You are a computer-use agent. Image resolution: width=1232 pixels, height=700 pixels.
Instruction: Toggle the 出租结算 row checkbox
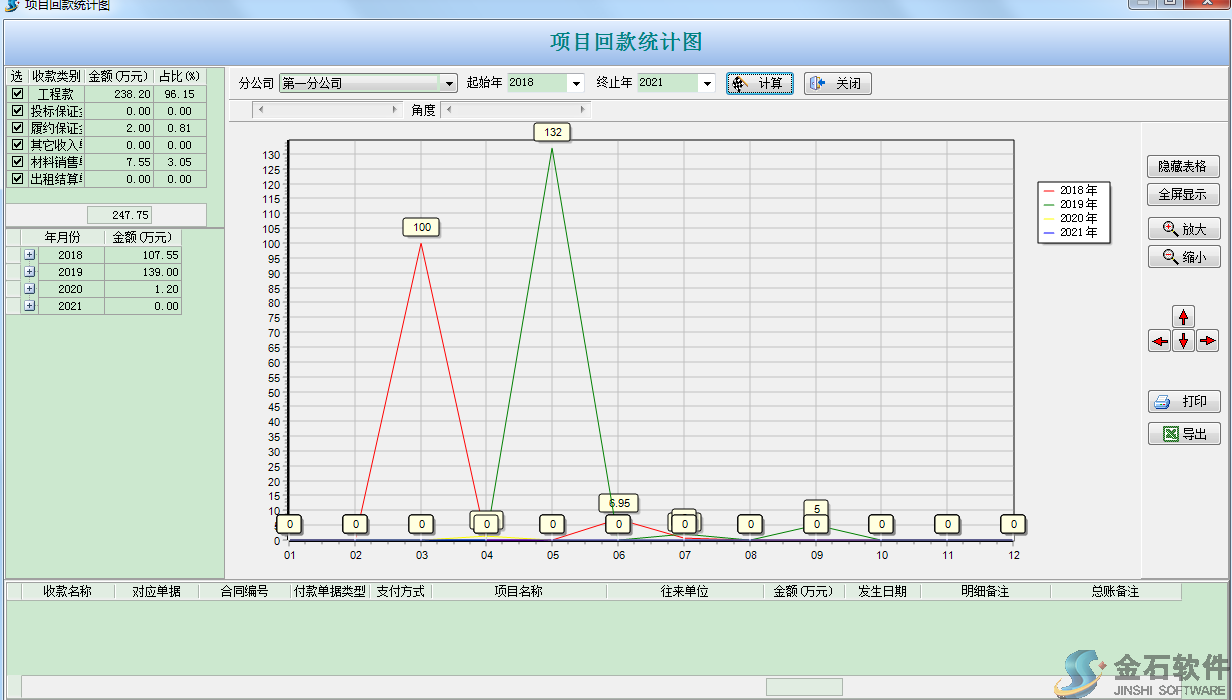tap(17, 179)
